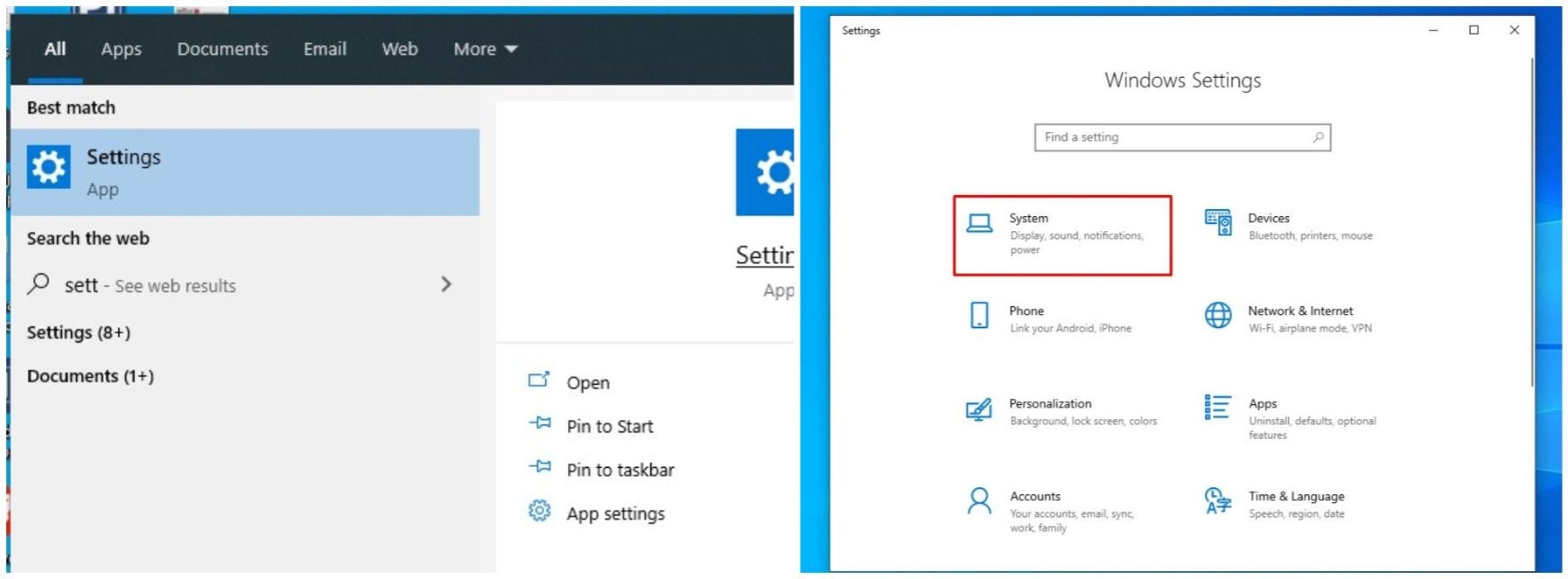
Task: Click the Settings gear icon in Best match
Action: [x=49, y=167]
